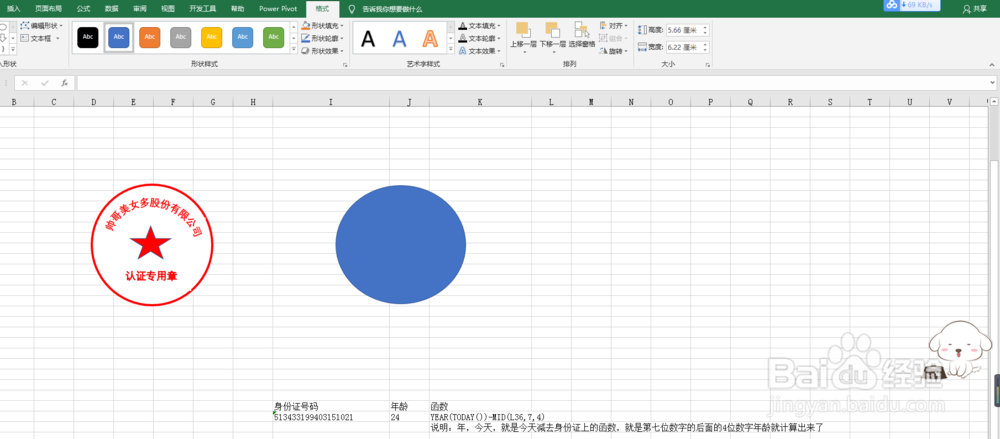
Task: Select column I header
Action: click(x=331, y=102)
